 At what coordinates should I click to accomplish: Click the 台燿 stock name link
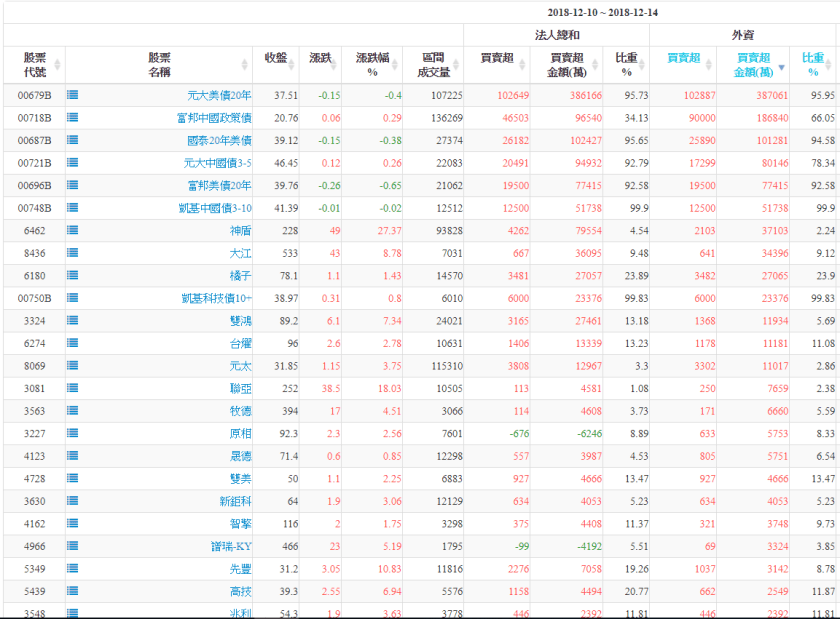tap(240, 343)
